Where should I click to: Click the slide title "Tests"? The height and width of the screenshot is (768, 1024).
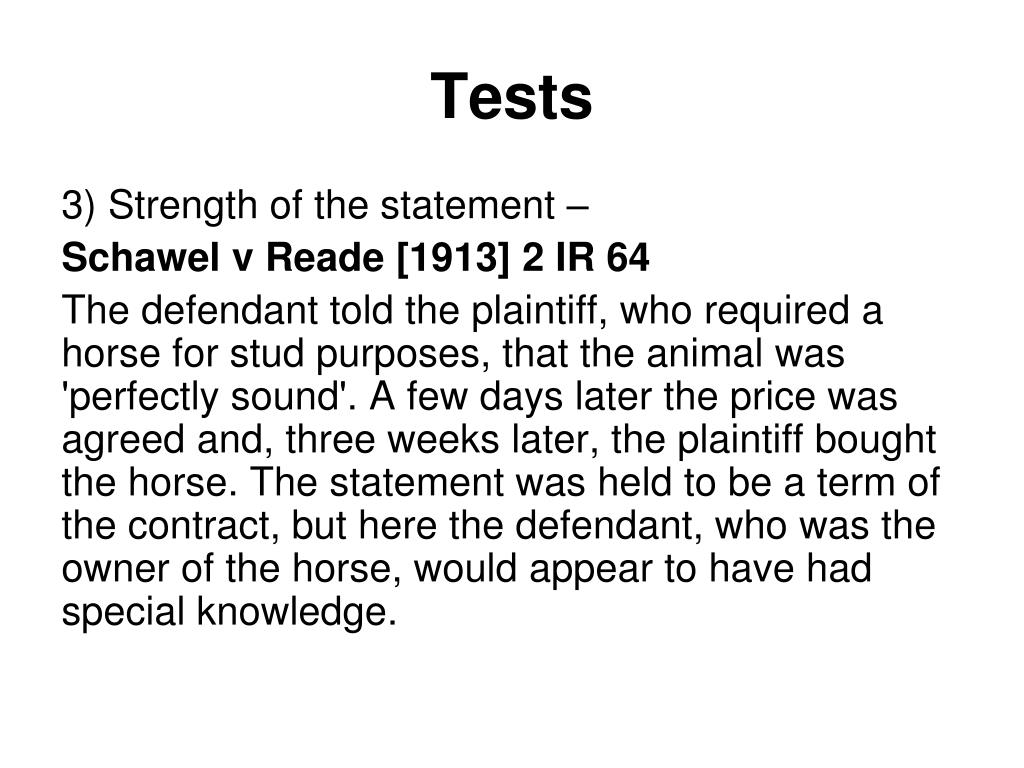click(x=511, y=97)
